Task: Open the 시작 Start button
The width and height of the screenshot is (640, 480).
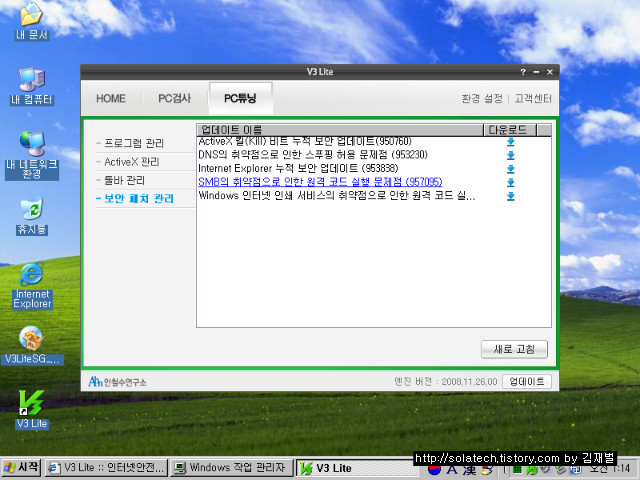Action: point(21,467)
